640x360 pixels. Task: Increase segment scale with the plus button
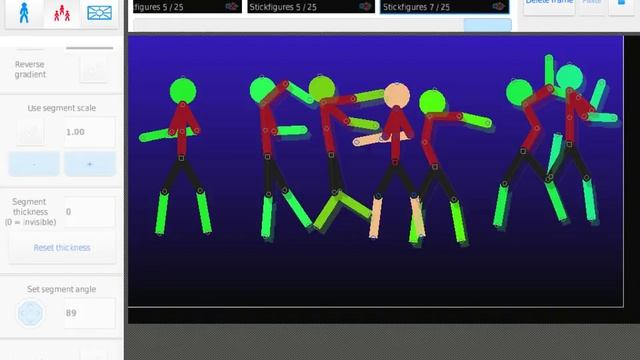[x=89, y=164]
